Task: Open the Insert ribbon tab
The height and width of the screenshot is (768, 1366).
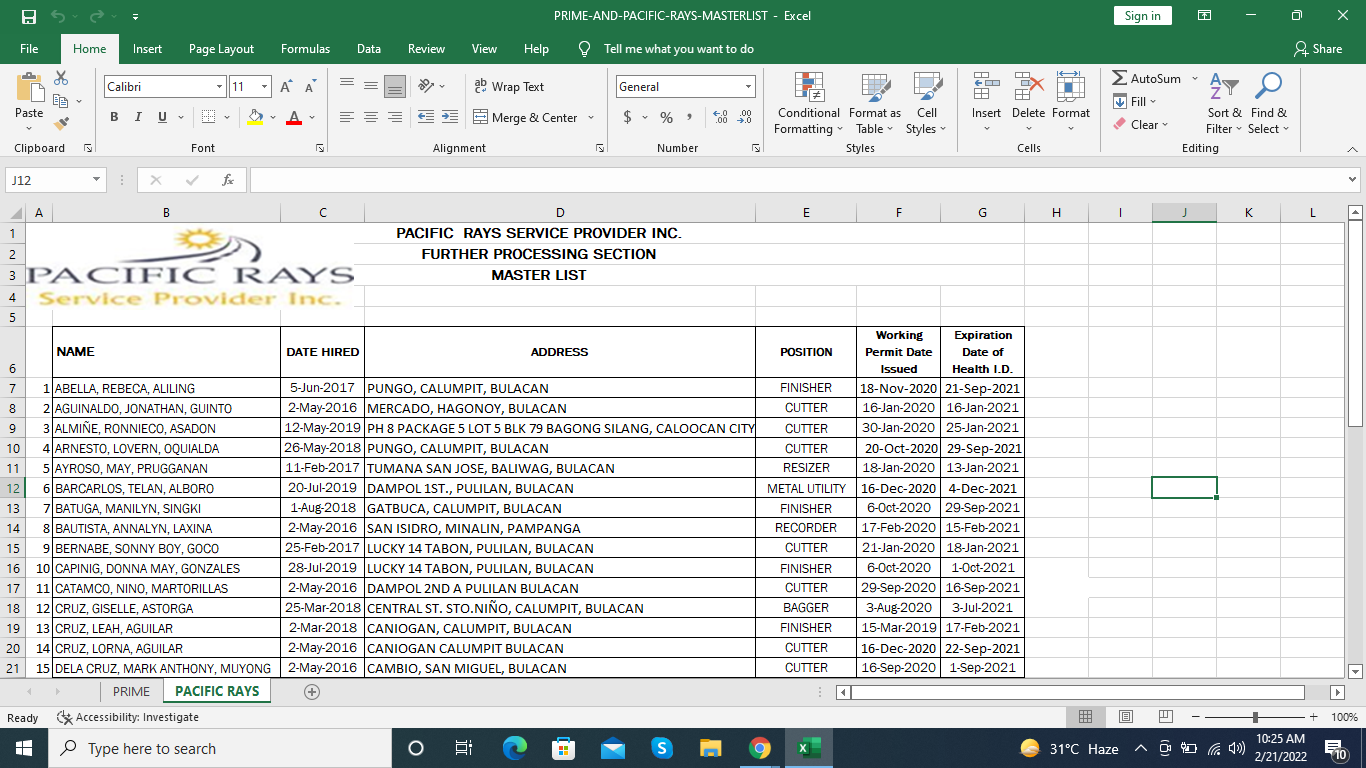Action: point(147,48)
